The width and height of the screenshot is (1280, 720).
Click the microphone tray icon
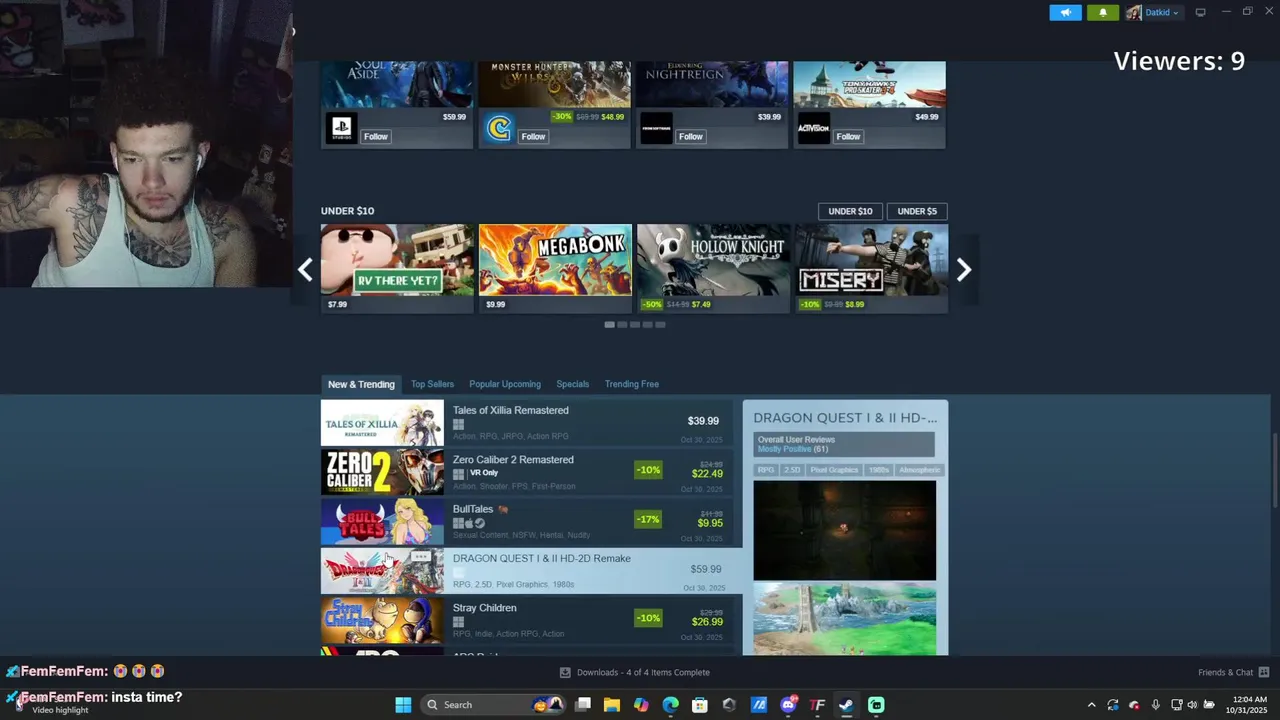coord(1155,705)
